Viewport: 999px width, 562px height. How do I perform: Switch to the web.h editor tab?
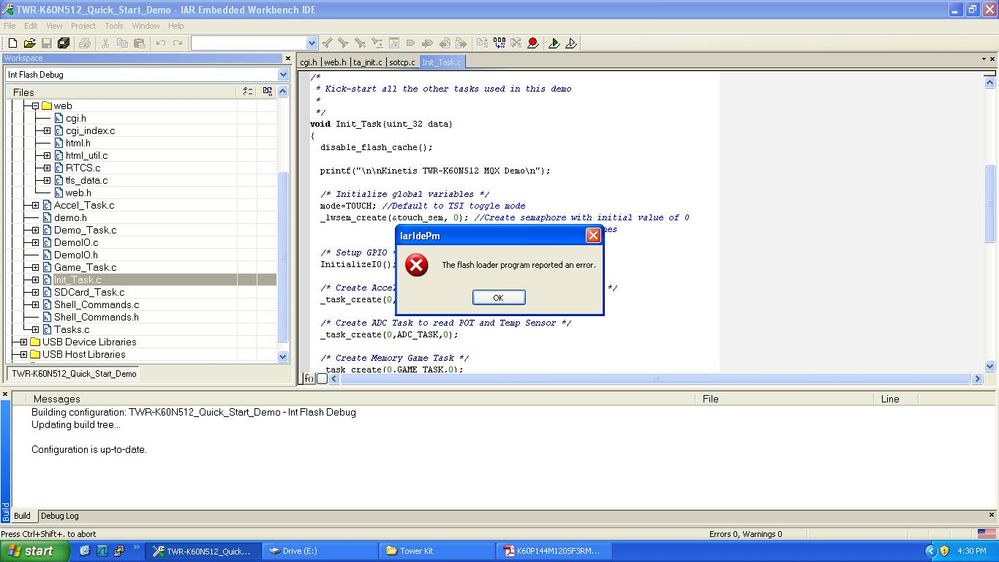(x=335, y=62)
